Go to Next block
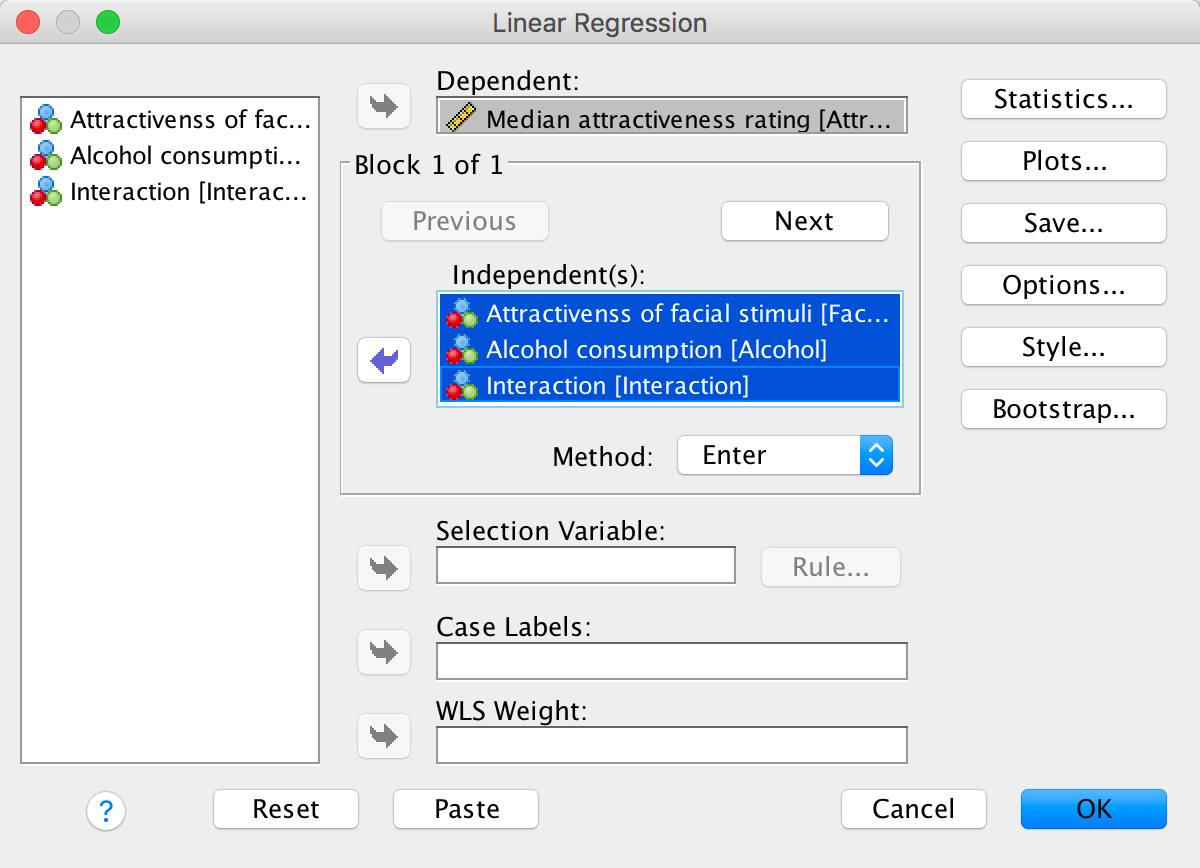The image size is (1200, 868). (804, 221)
